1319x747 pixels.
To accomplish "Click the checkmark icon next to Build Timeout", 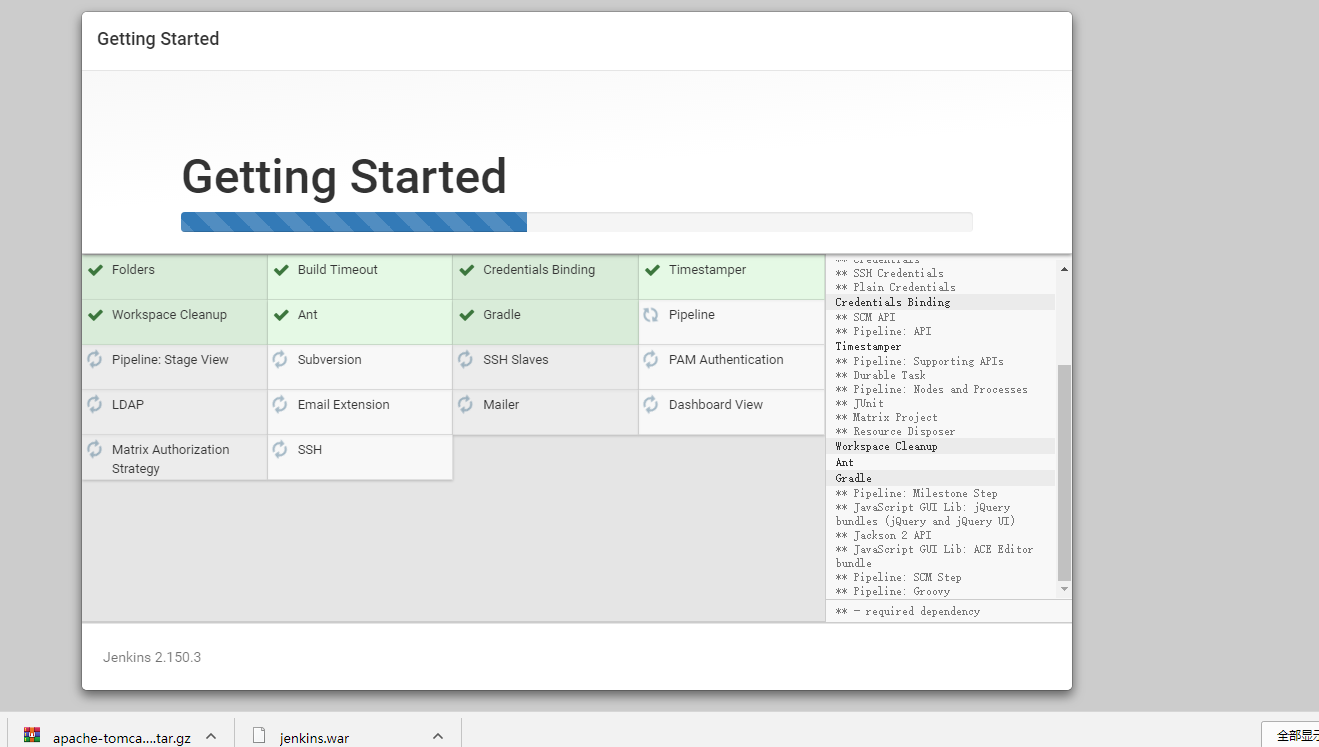I will coord(281,270).
